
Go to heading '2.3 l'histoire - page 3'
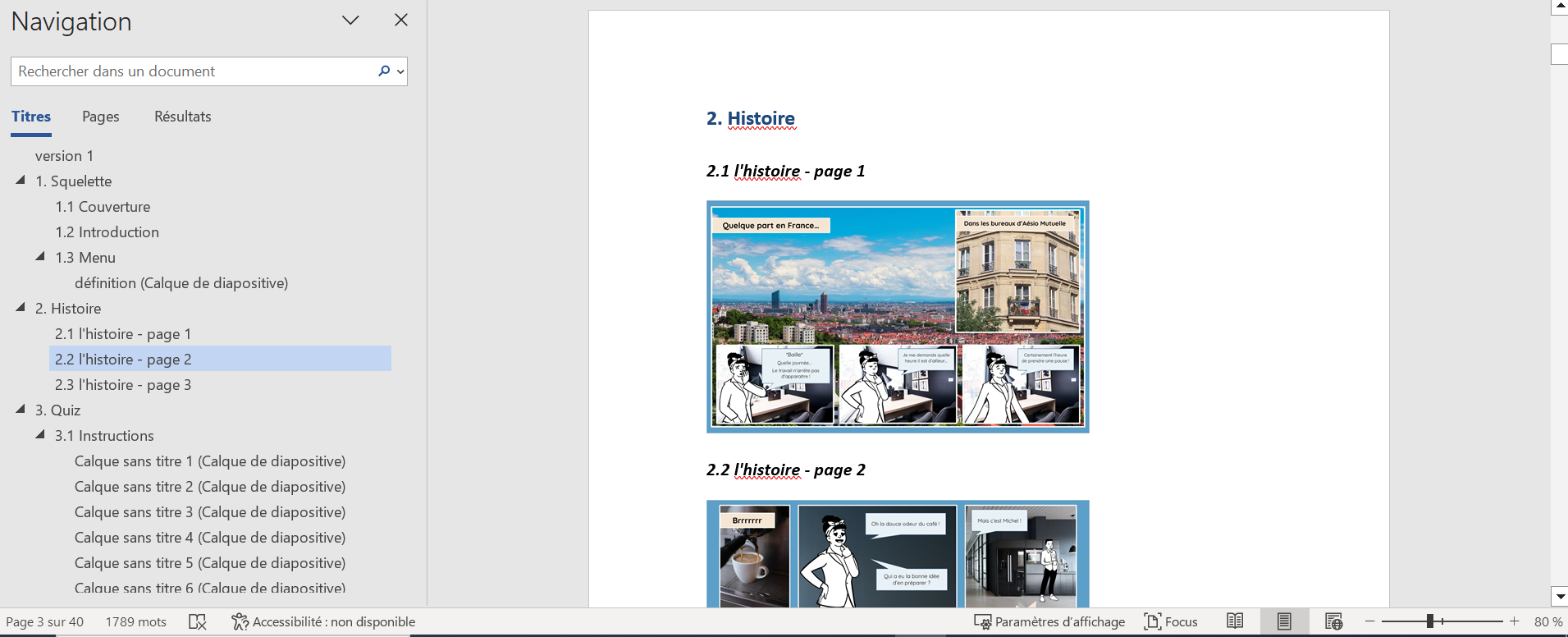(123, 385)
